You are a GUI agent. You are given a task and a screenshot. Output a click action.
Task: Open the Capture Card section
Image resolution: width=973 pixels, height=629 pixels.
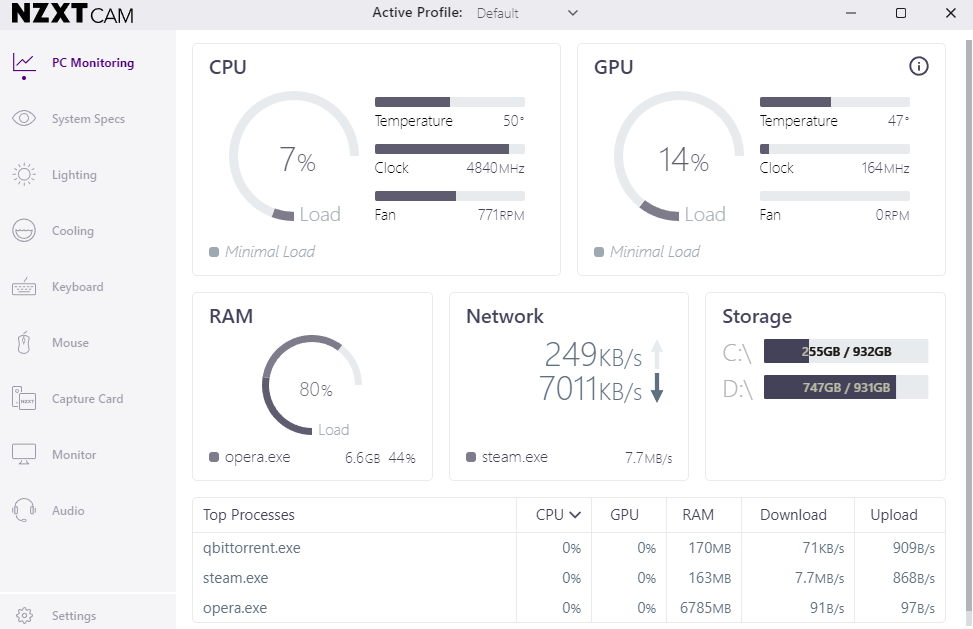(x=87, y=399)
